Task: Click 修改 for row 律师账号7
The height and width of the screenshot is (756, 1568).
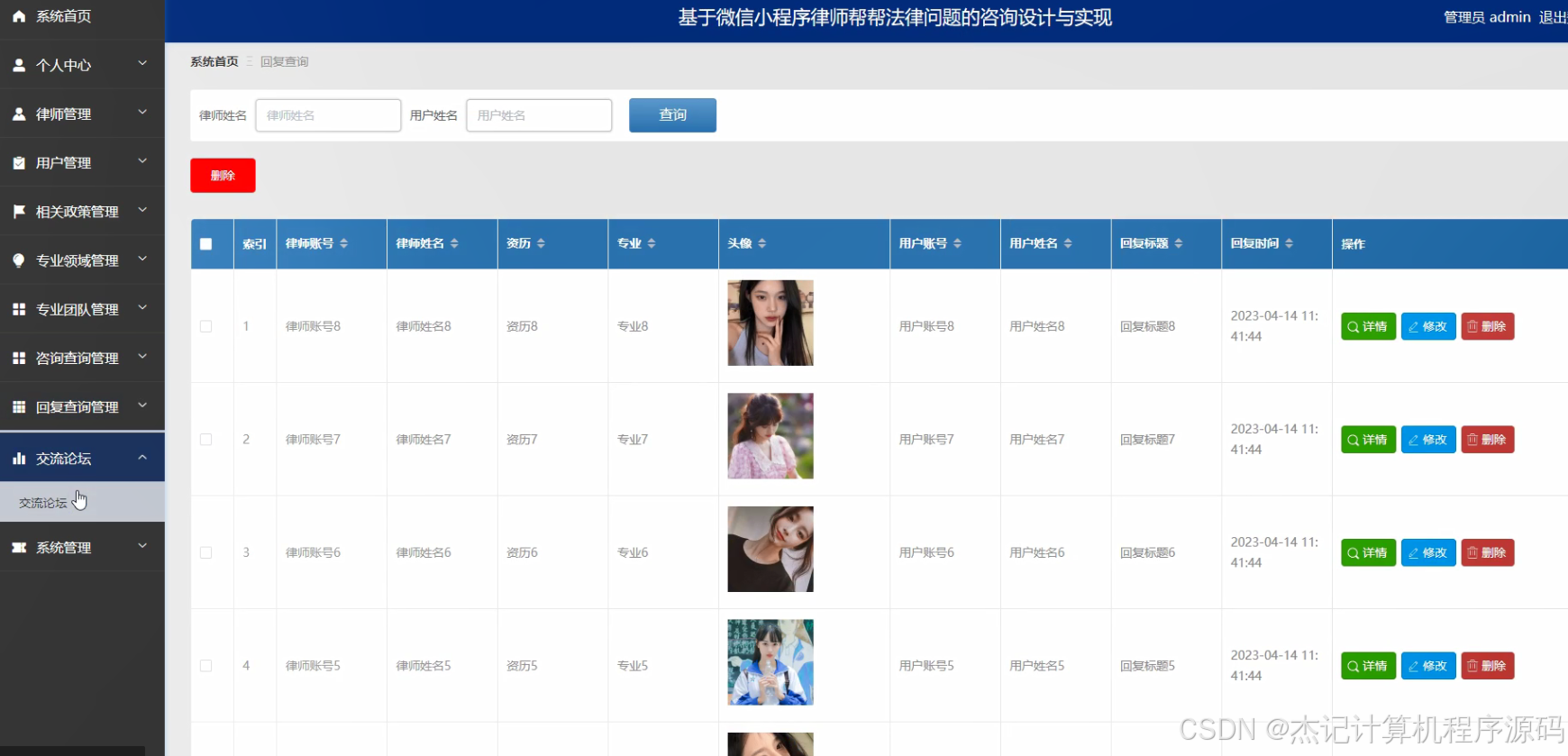Action: pyautogui.click(x=1428, y=440)
